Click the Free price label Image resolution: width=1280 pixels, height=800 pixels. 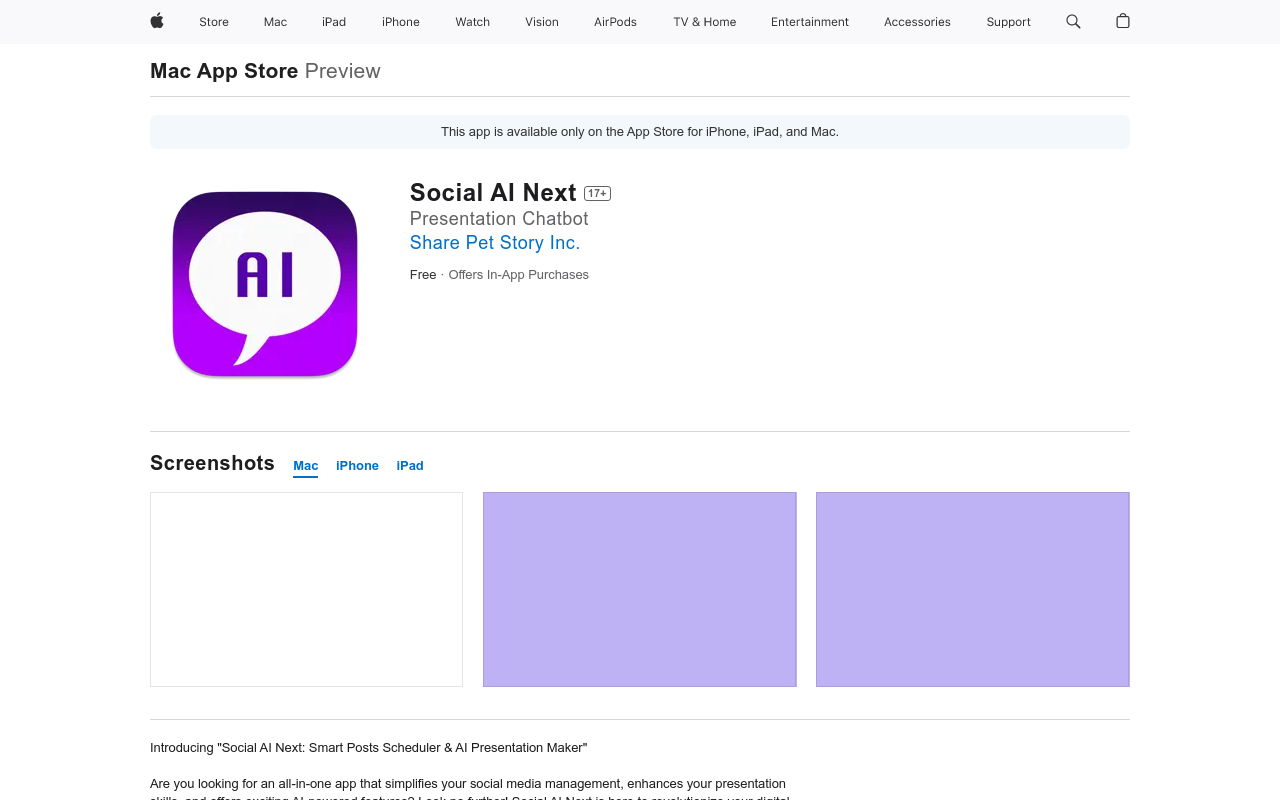pyautogui.click(x=423, y=275)
